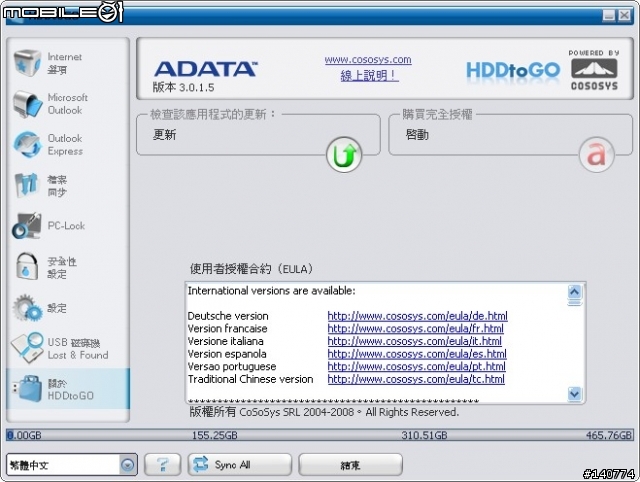Click the Sync All arrows icon

click(x=200, y=464)
